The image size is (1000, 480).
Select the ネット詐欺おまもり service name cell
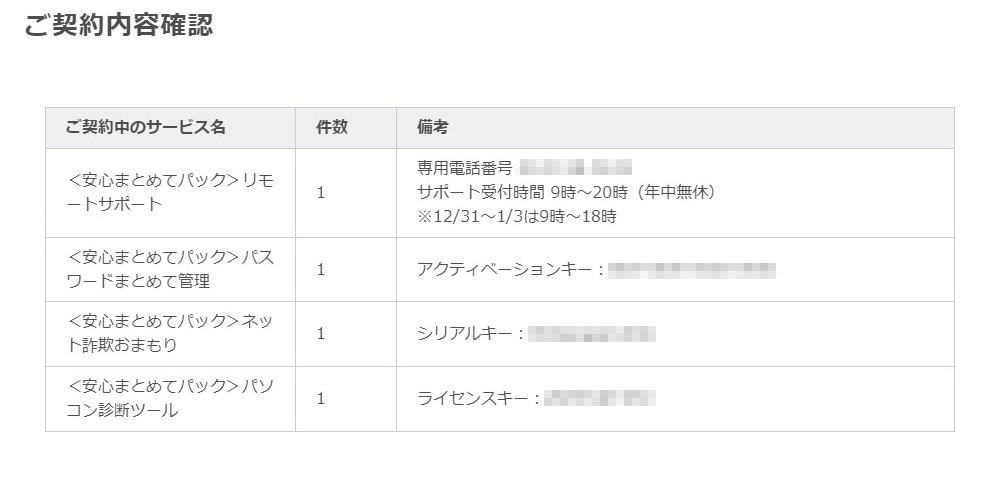170,334
